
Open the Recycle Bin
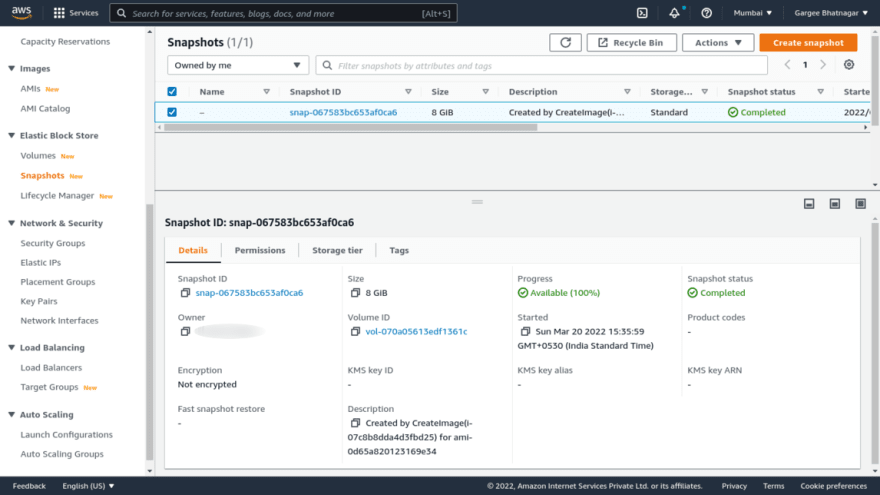click(631, 43)
